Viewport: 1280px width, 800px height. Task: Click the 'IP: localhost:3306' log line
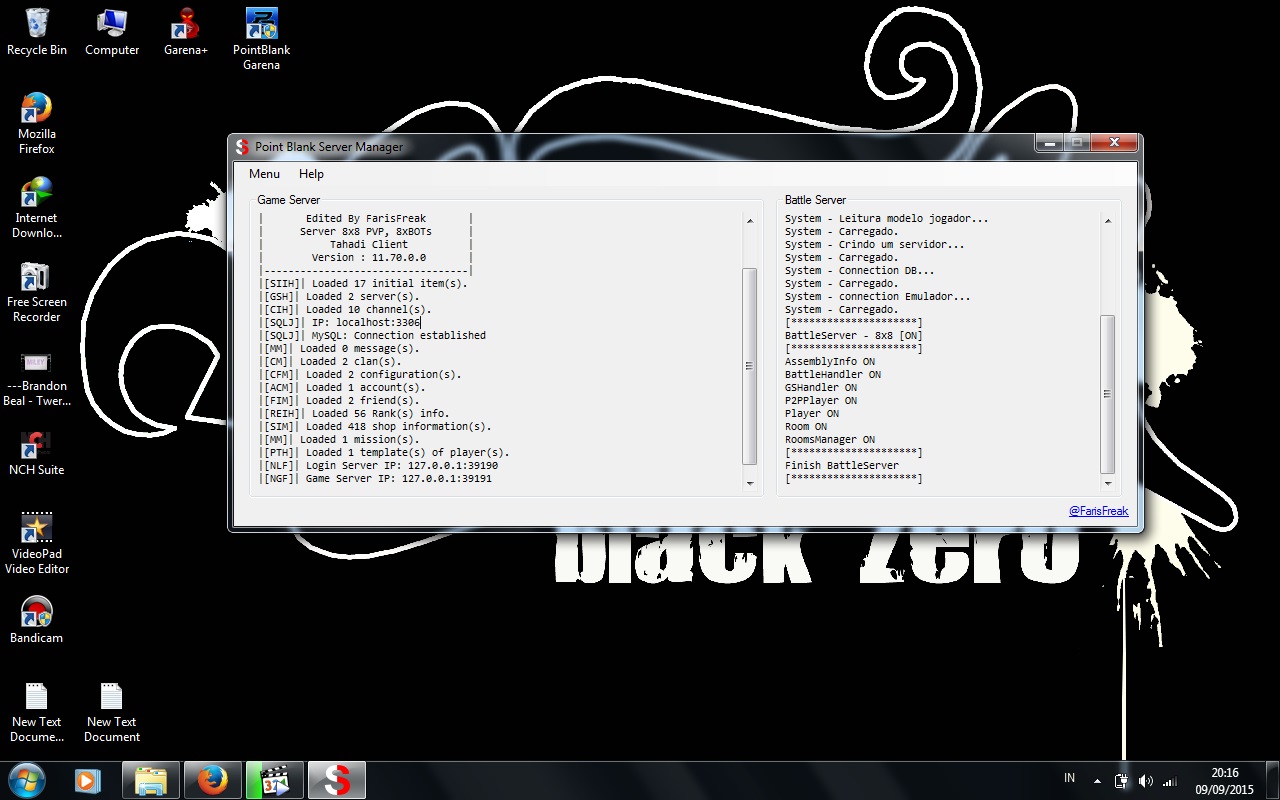point(366,322)
